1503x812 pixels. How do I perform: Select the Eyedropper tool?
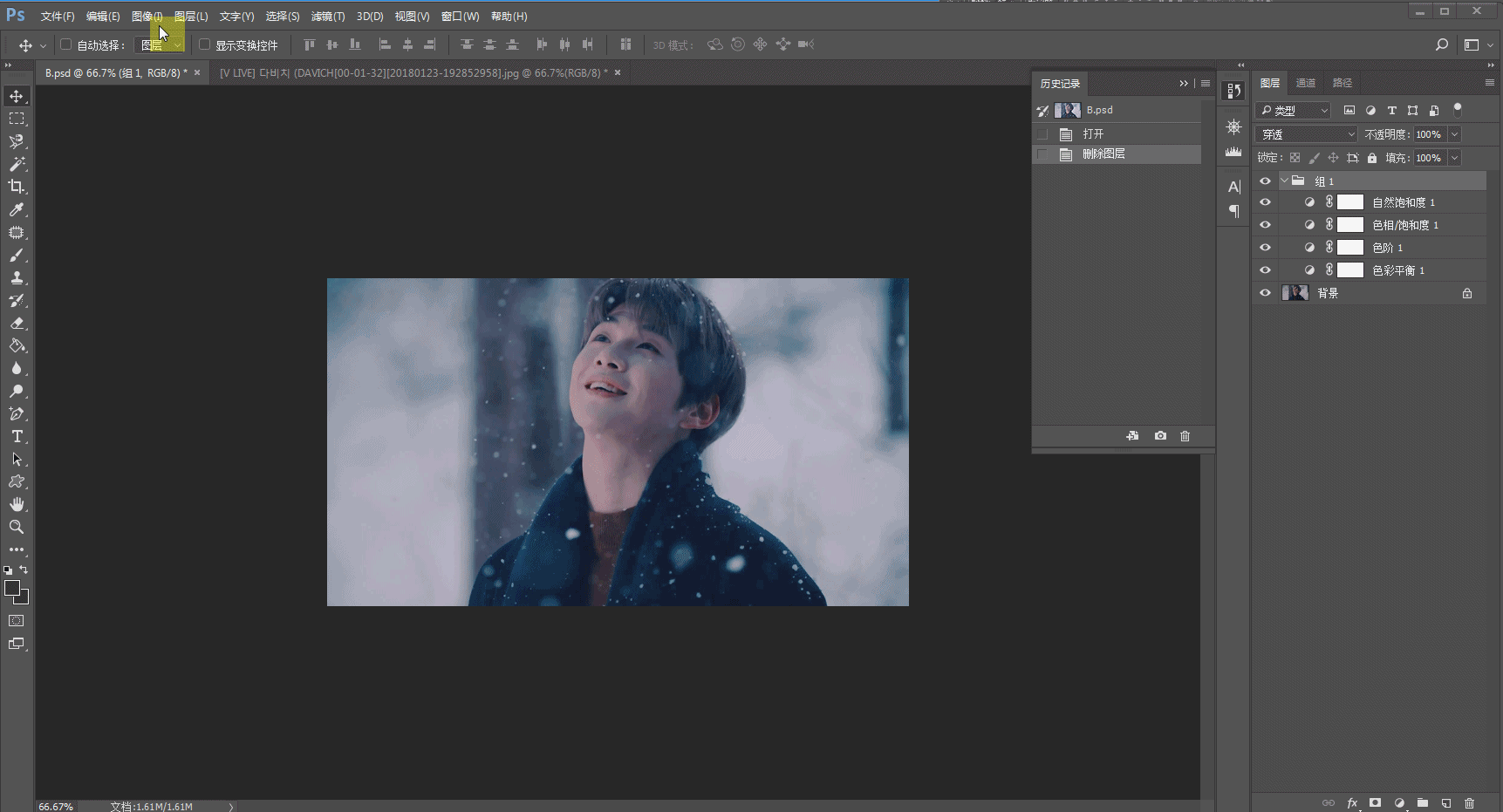pyautogui.click(x=17, y=209)
